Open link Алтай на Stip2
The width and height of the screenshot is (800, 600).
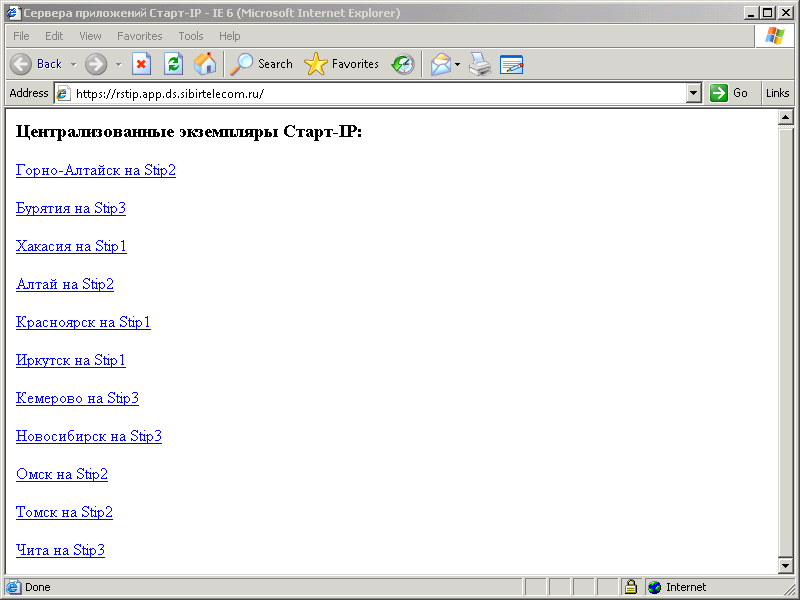(x=65, y=284)
